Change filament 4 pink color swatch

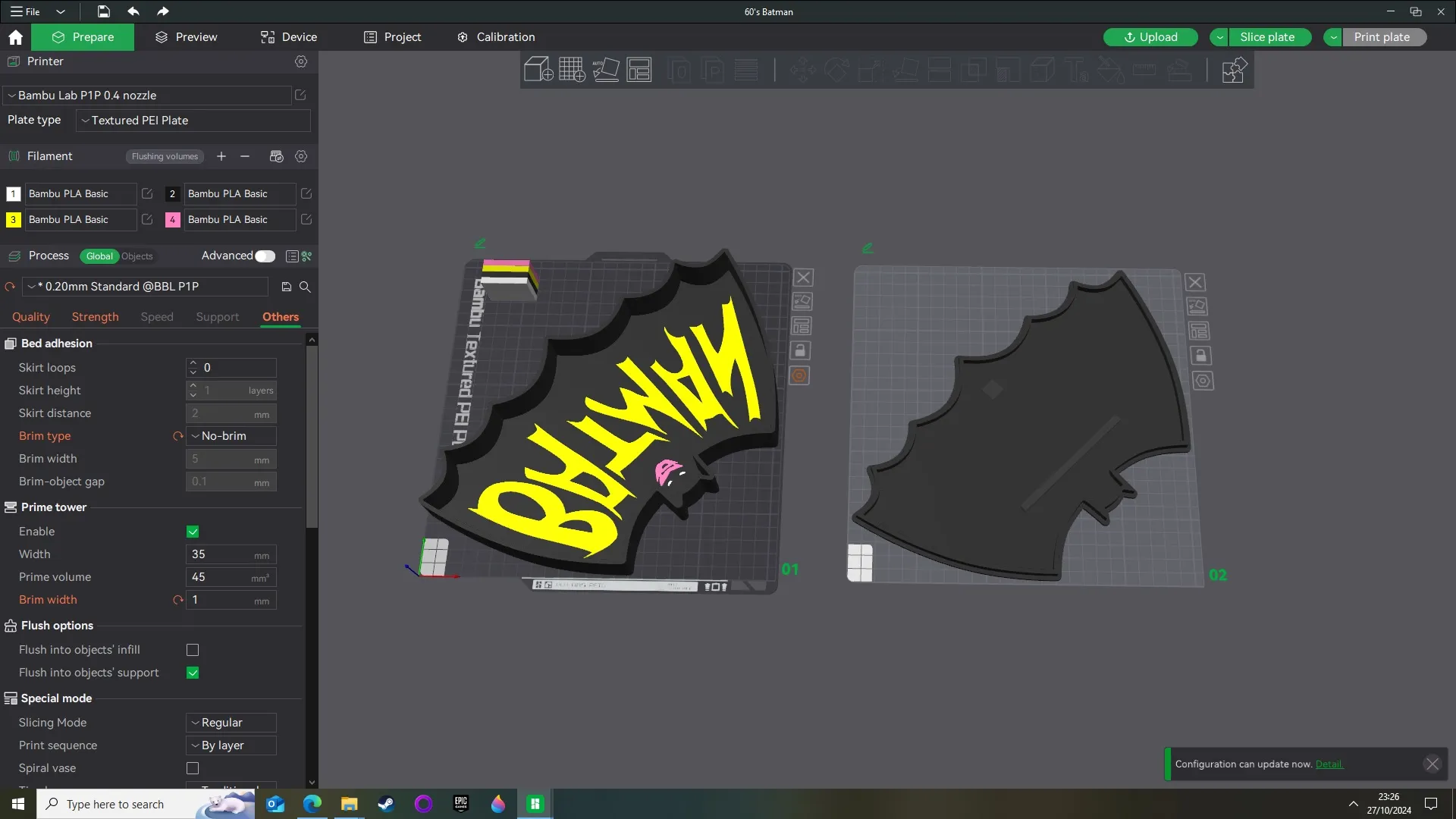pyautogui.click(x=172, y=220)
